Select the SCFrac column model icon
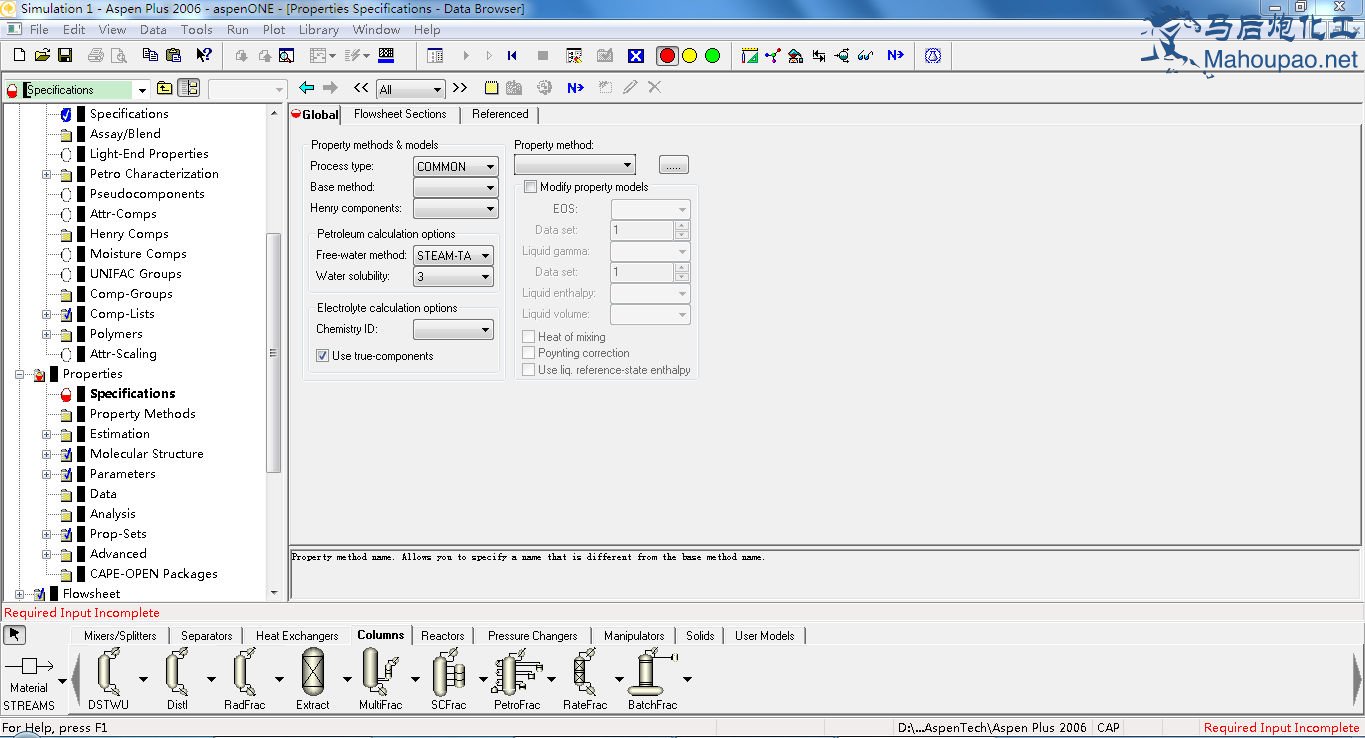 click(x=448, y=671)
